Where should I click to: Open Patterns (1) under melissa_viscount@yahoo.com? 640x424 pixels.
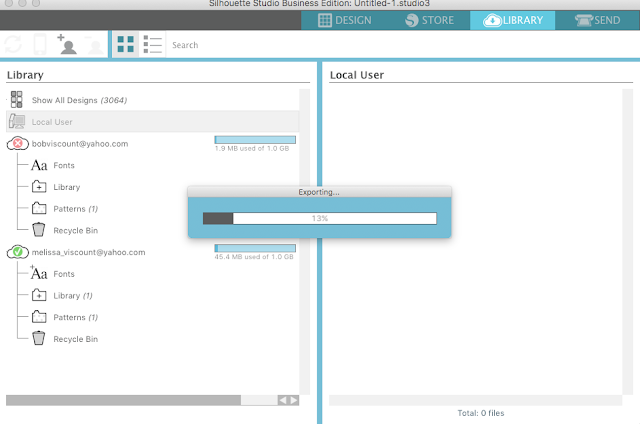pyautogui.click(x=76, y=317)
